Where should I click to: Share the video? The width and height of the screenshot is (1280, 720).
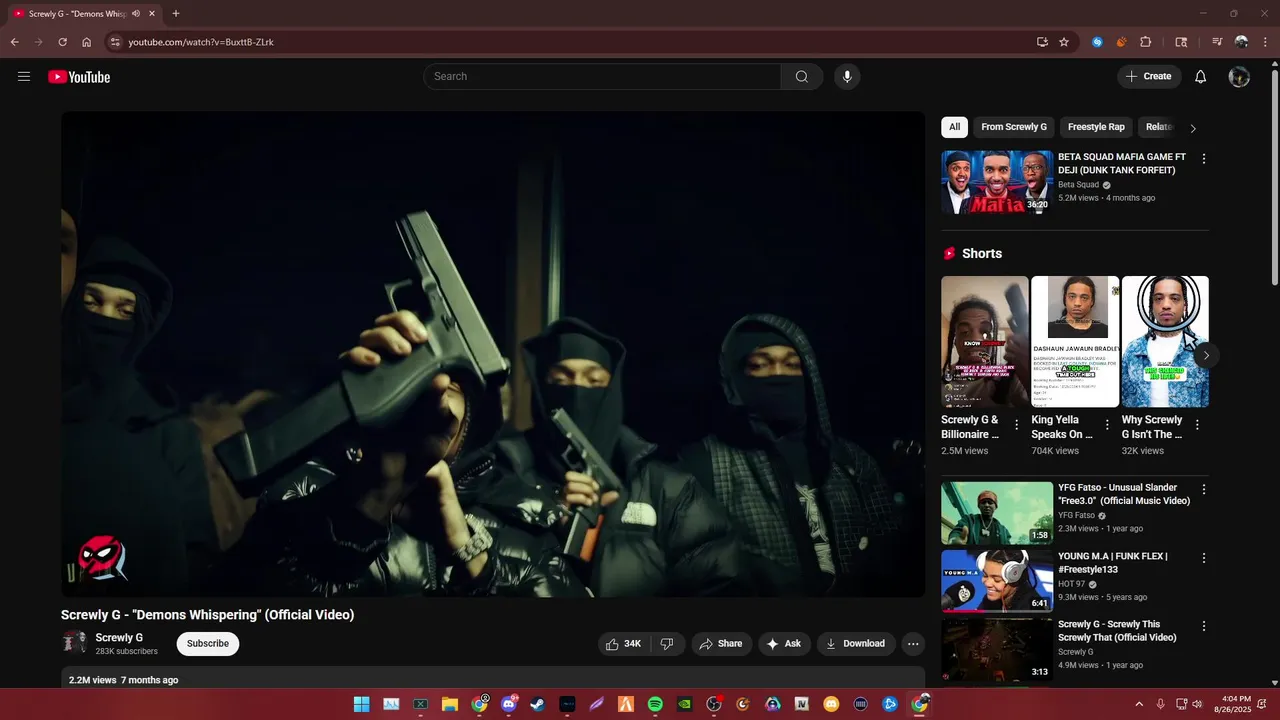click(x=721, y=644)
